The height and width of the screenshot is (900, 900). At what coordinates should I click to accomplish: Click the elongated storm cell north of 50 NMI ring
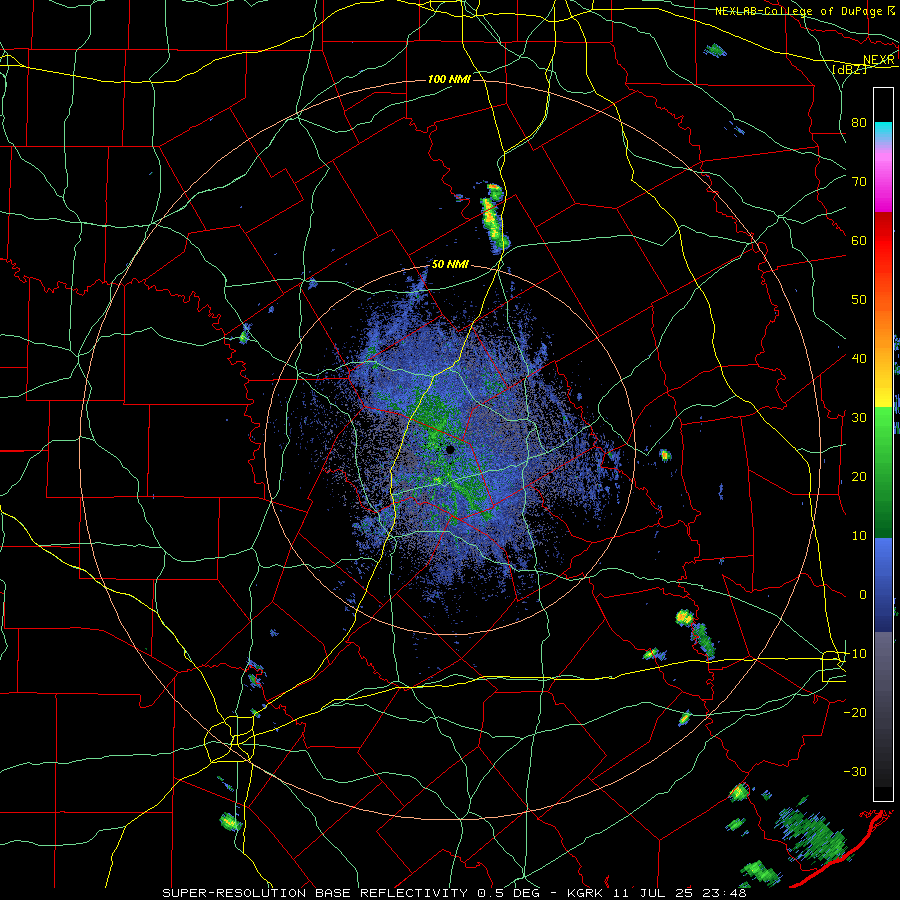point(494,219)
